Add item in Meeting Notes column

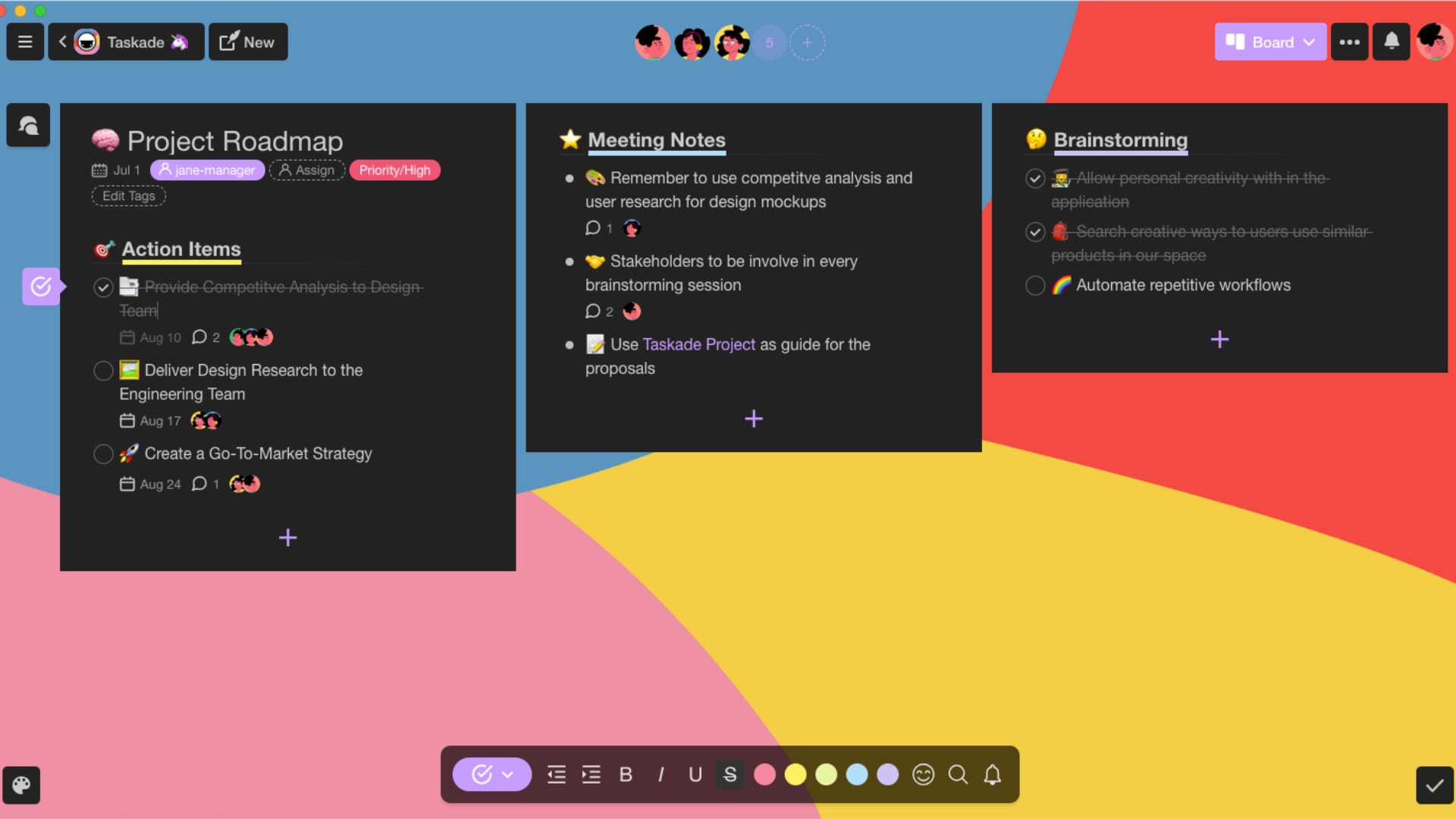[754, 419]
